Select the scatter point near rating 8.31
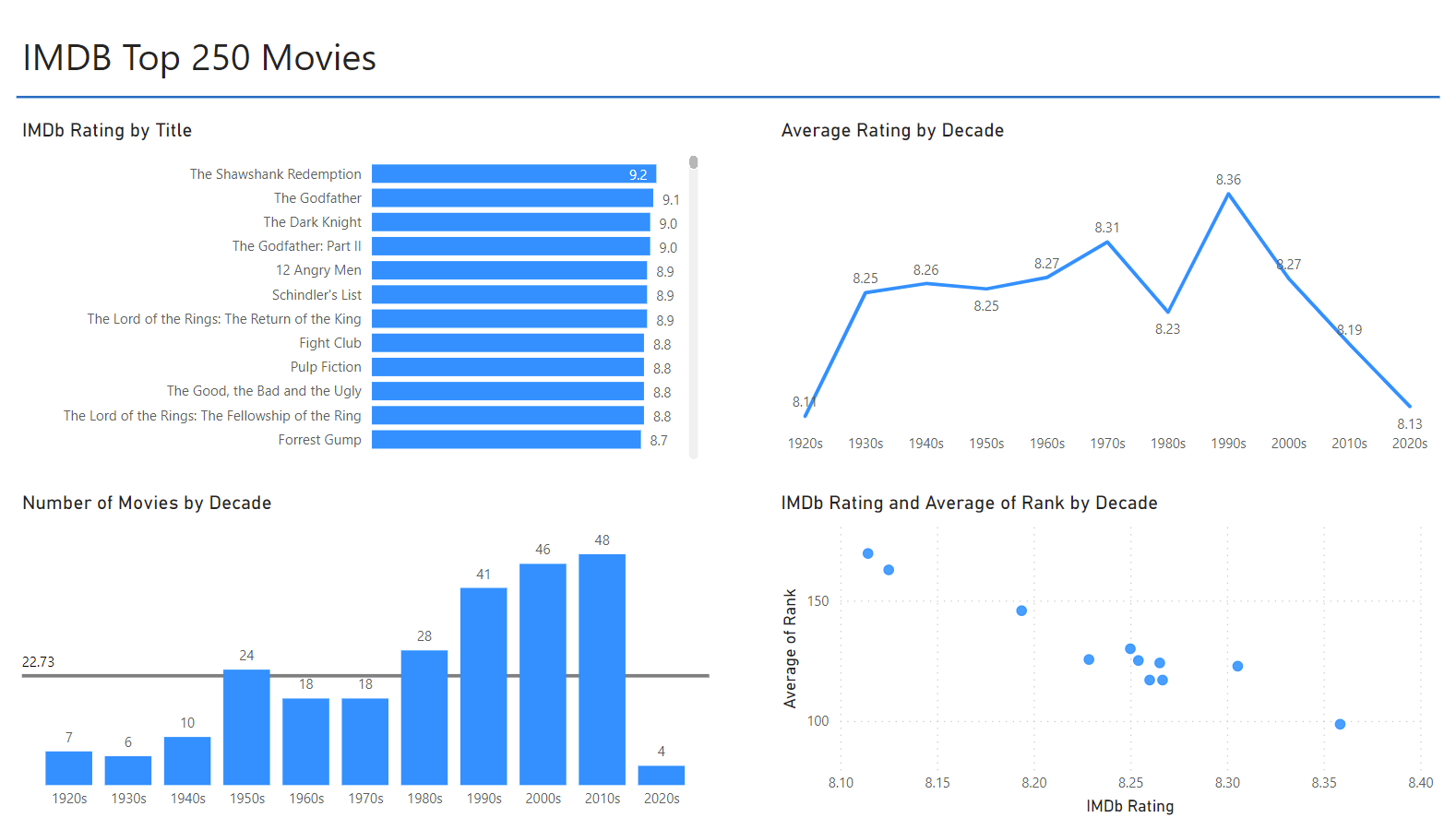1456x818 pixels. point(1237,666)
